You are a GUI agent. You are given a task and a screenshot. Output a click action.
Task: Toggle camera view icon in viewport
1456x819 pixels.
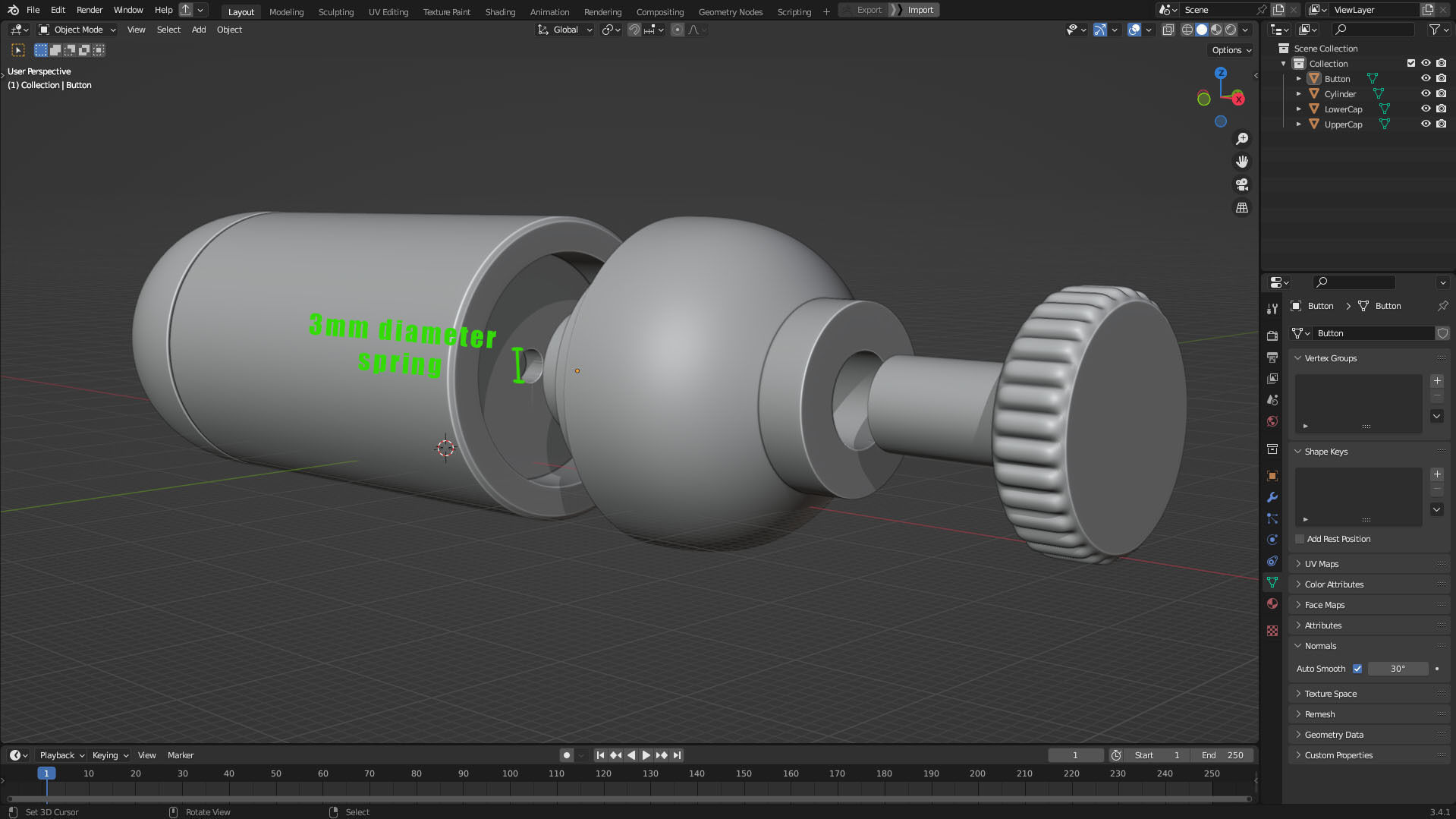[1242, 184]
